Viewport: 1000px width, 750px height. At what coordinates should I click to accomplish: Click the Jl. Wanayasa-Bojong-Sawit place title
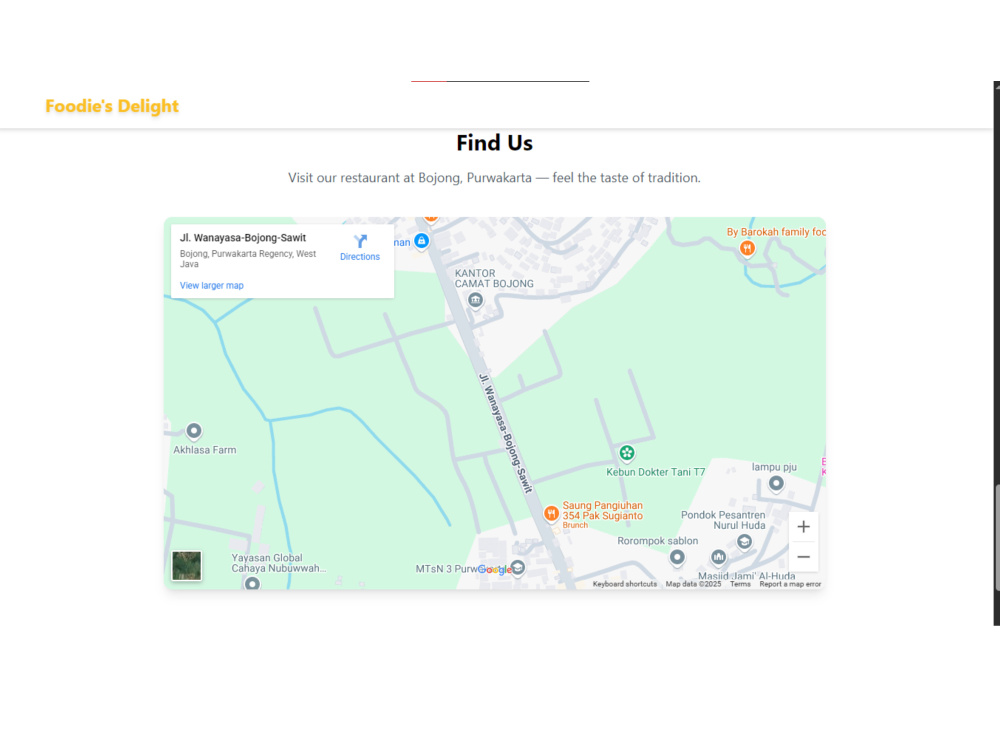243,238
